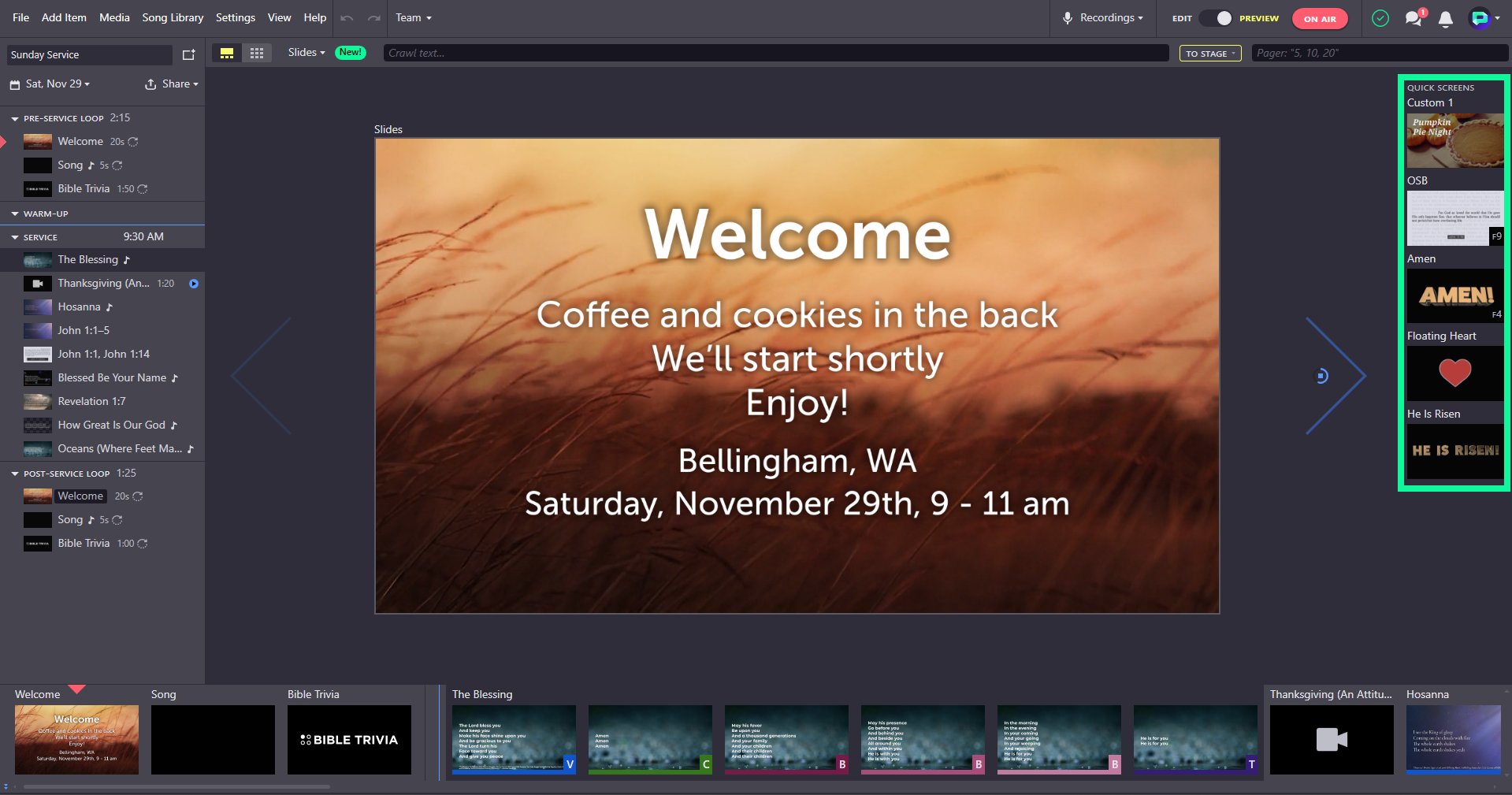Open the File menu
Viewport: 1512px width, 795px height.
21,18
